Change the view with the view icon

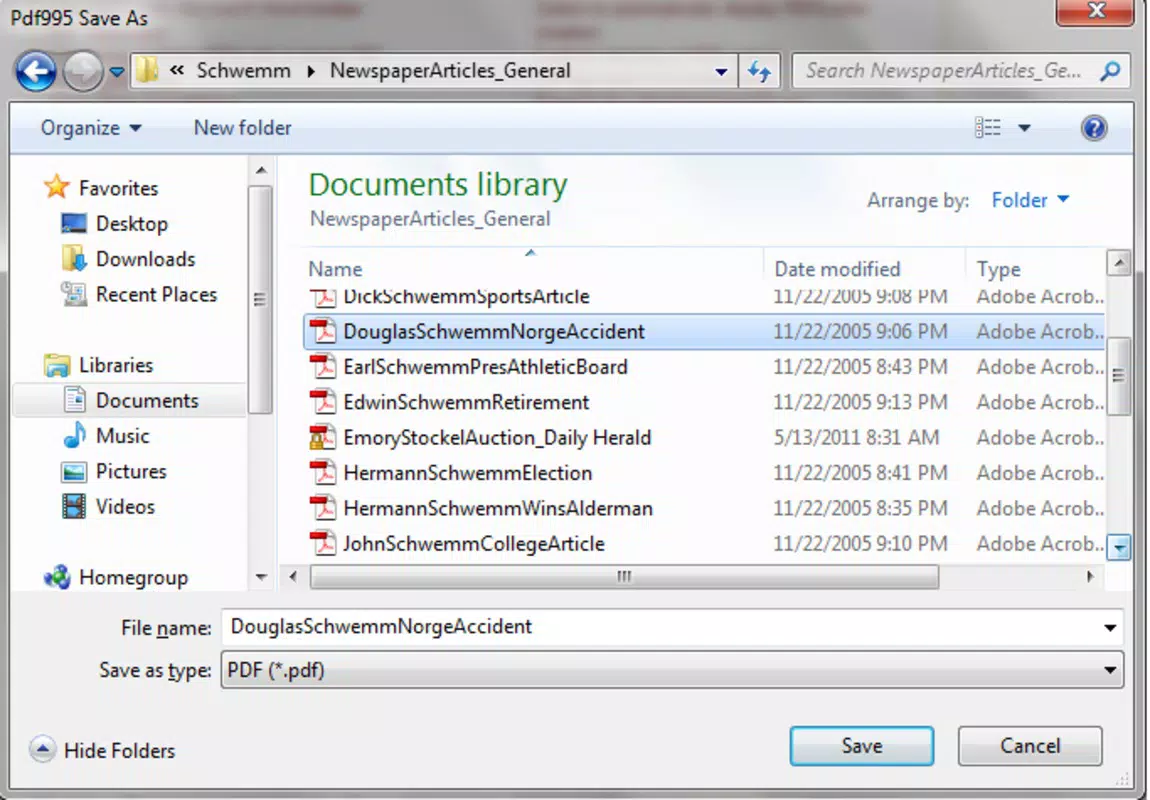pos(987,128)
